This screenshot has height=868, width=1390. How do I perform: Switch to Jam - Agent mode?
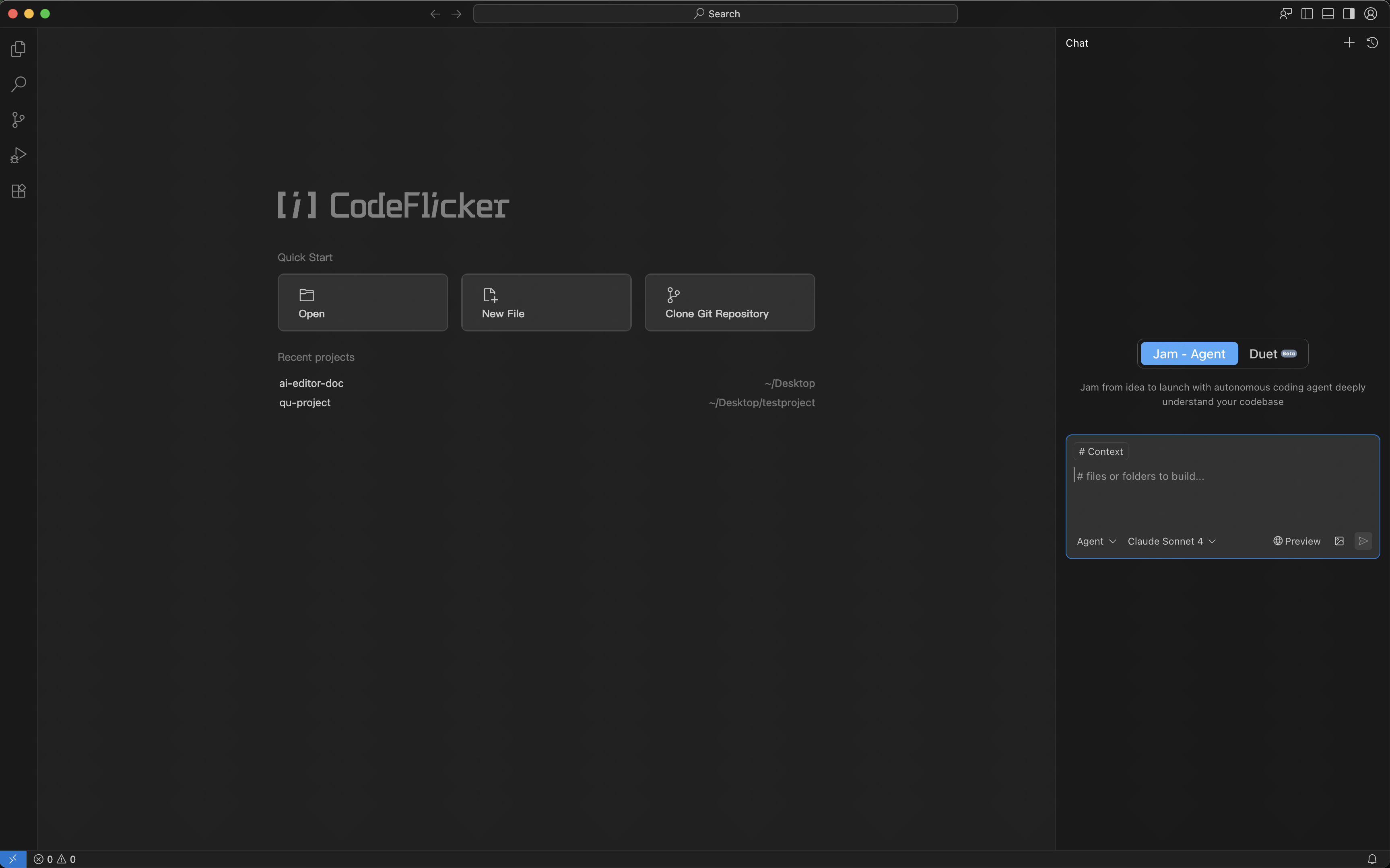(1188, 353)
